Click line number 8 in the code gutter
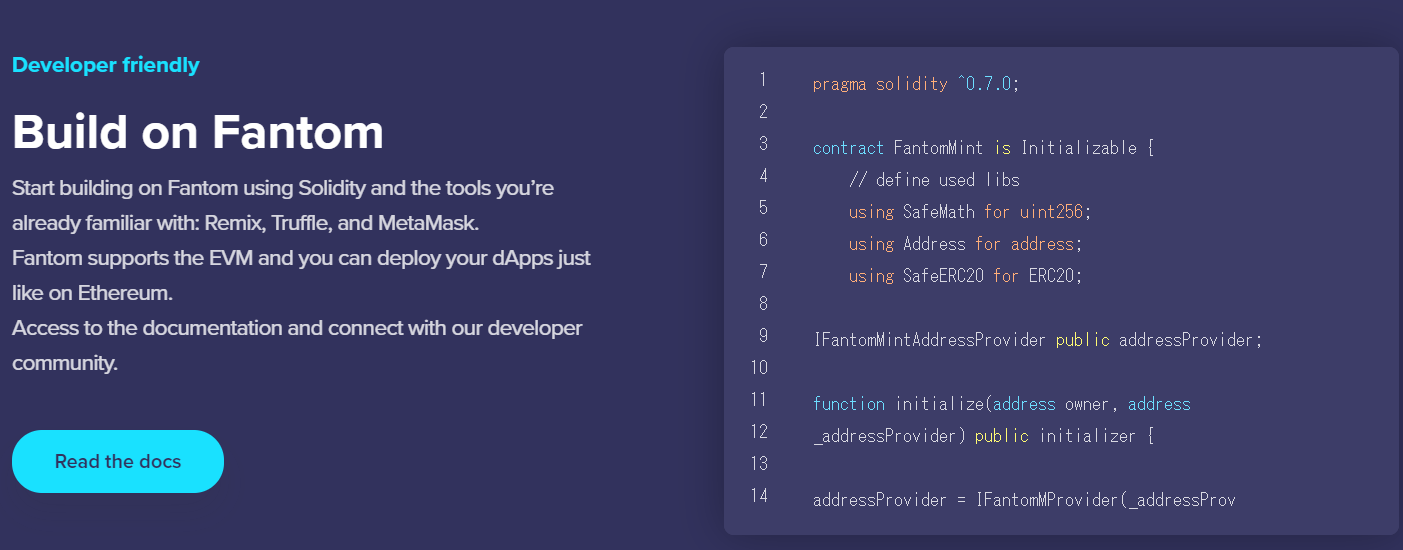 pos(762,304)
